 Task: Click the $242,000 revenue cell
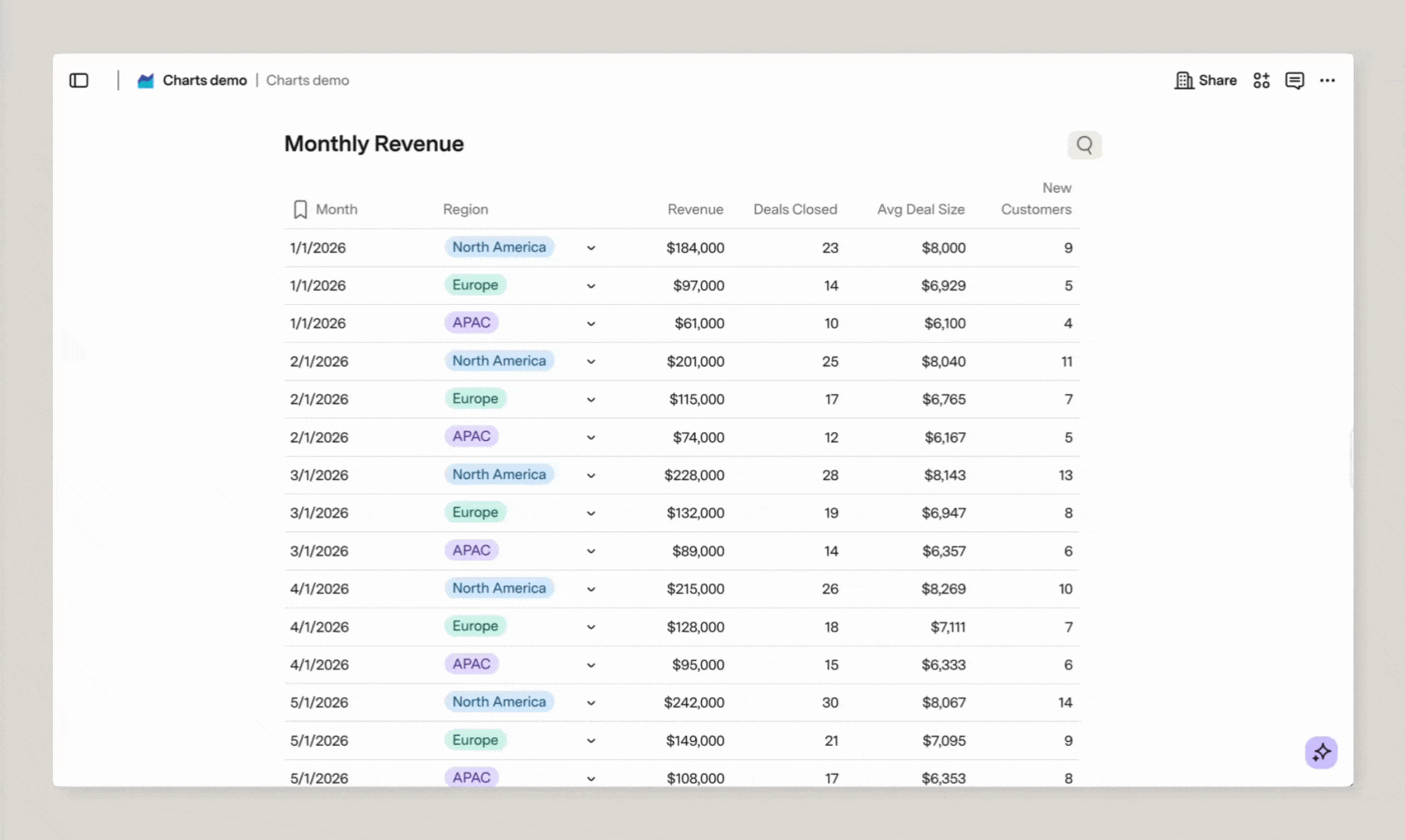point(694,703)
